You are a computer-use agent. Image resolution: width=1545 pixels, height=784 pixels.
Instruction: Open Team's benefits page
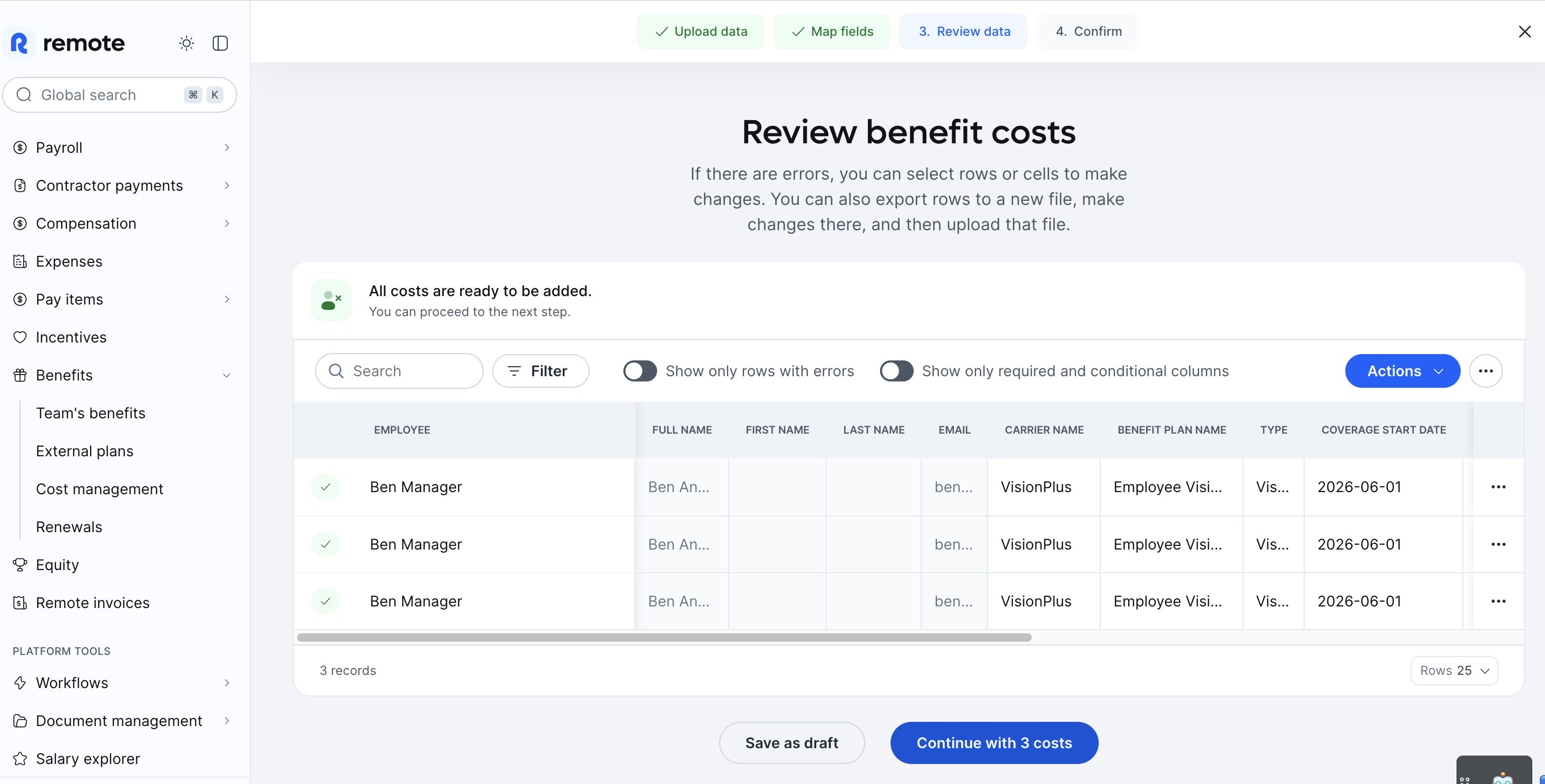coord(91,413)
